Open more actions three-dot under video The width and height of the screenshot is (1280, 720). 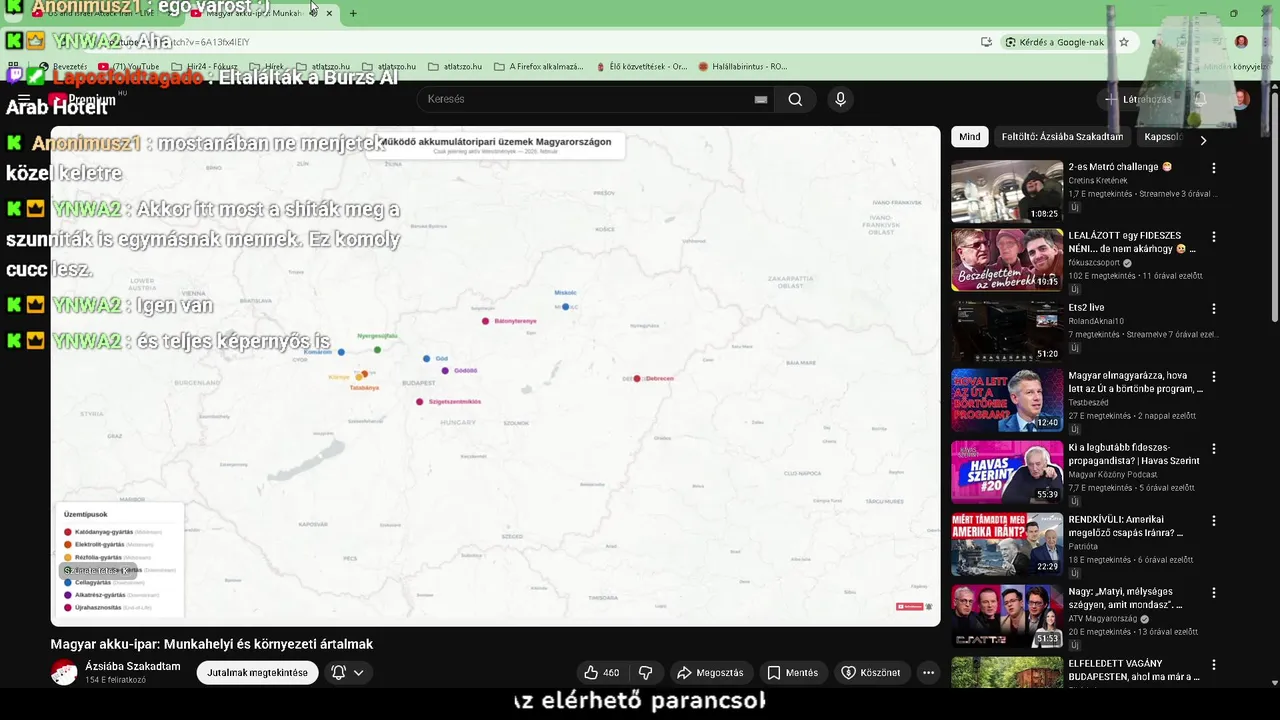[928, 673]
